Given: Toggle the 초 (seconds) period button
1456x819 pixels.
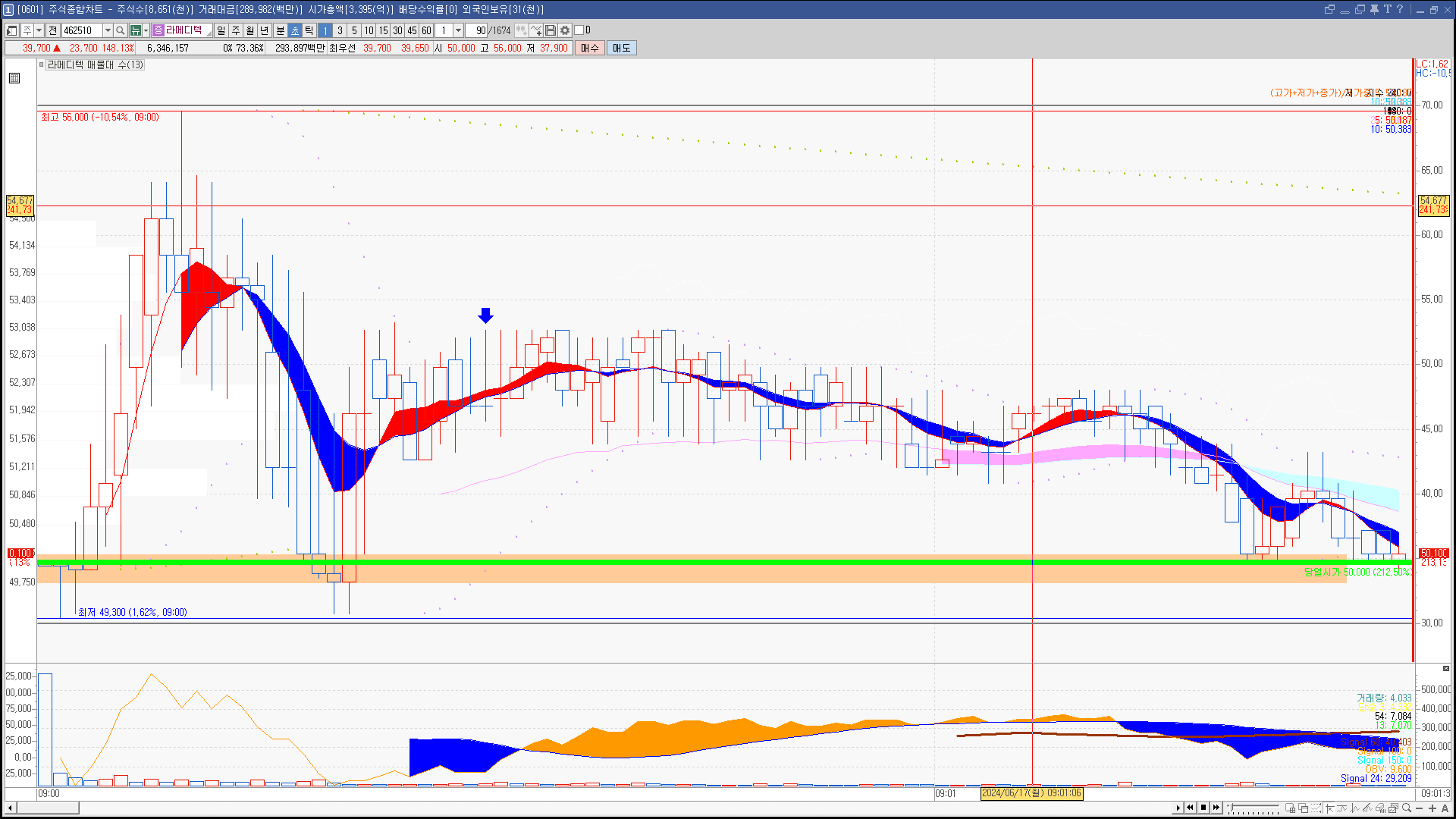Looking at the screenshot, I should pyautogui.click(x=295, y=30).
